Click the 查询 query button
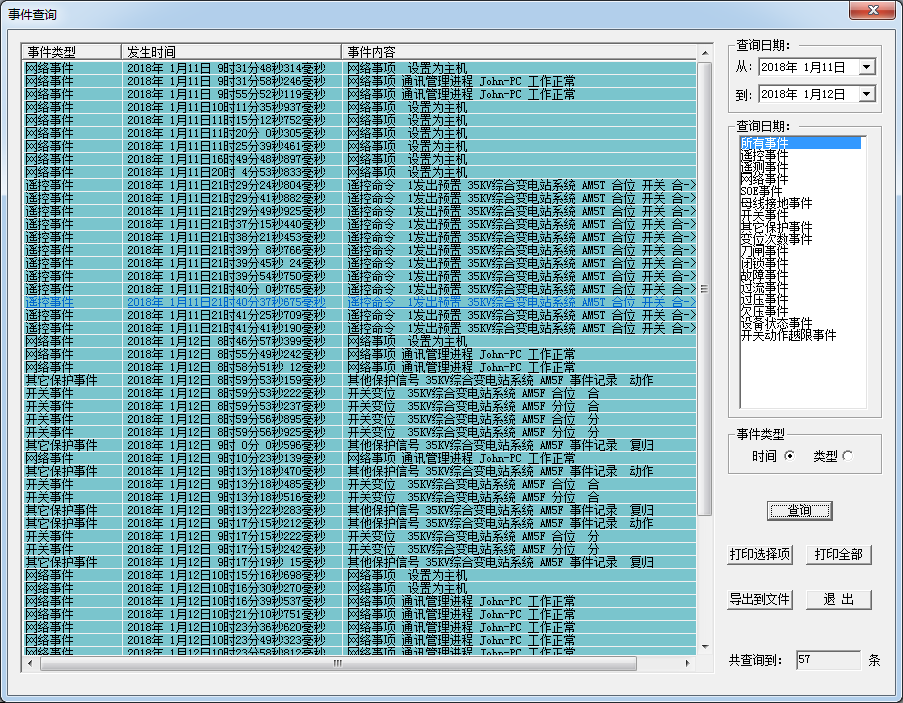Viewport: 903px width, 703px height. coord(799,510)
